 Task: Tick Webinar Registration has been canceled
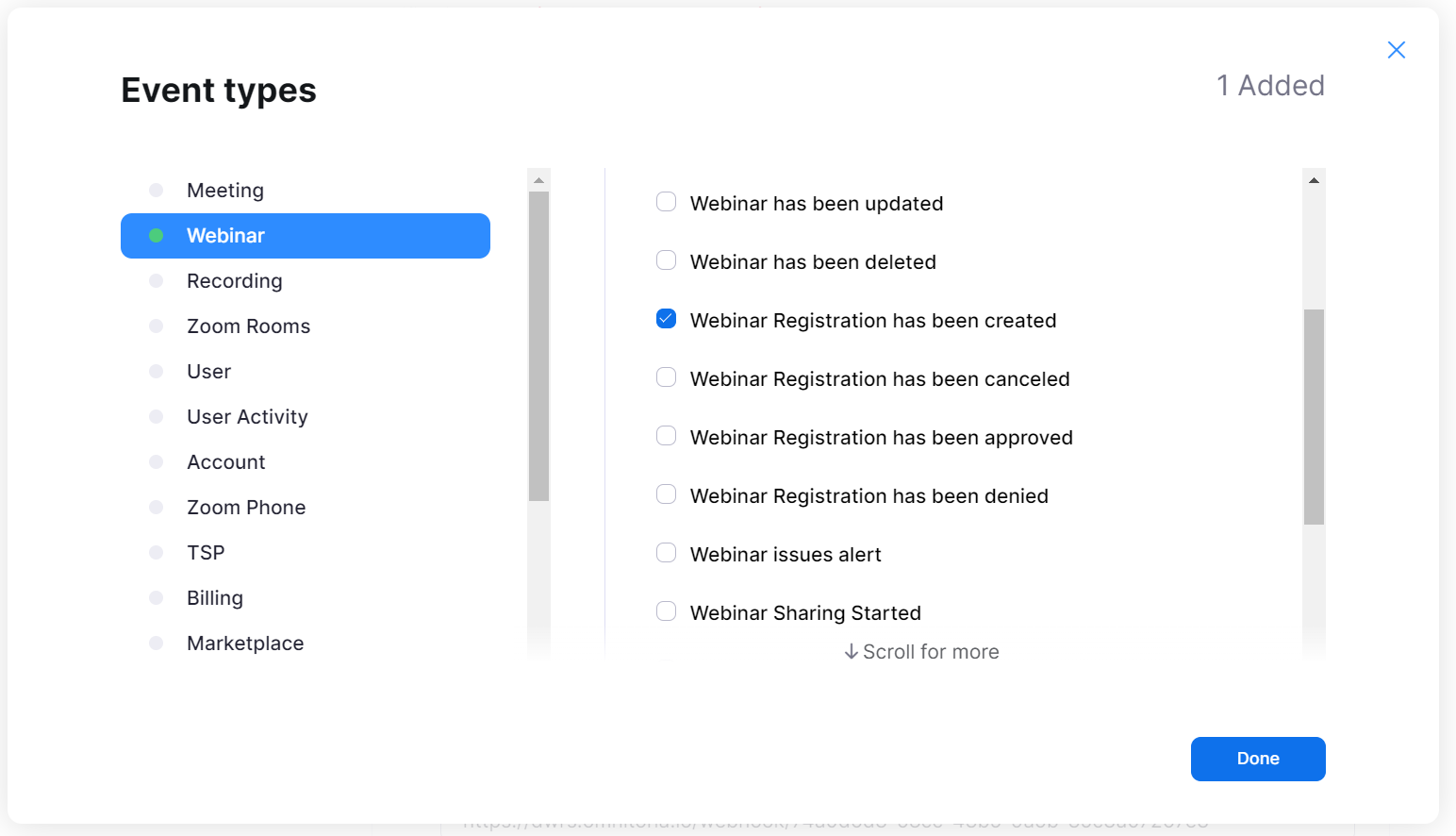click(x=667, y=377)
